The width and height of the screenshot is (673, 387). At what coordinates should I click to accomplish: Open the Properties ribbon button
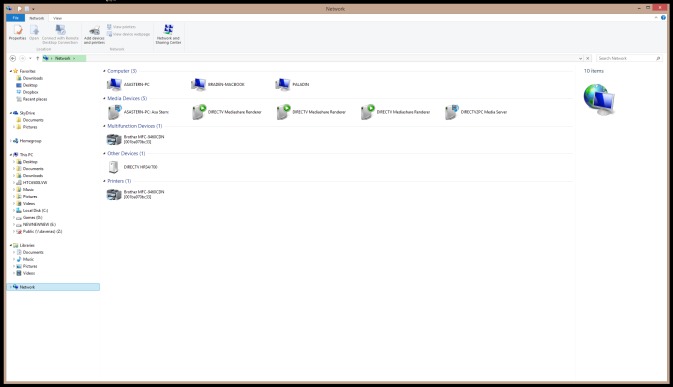(x=17, y=33)
